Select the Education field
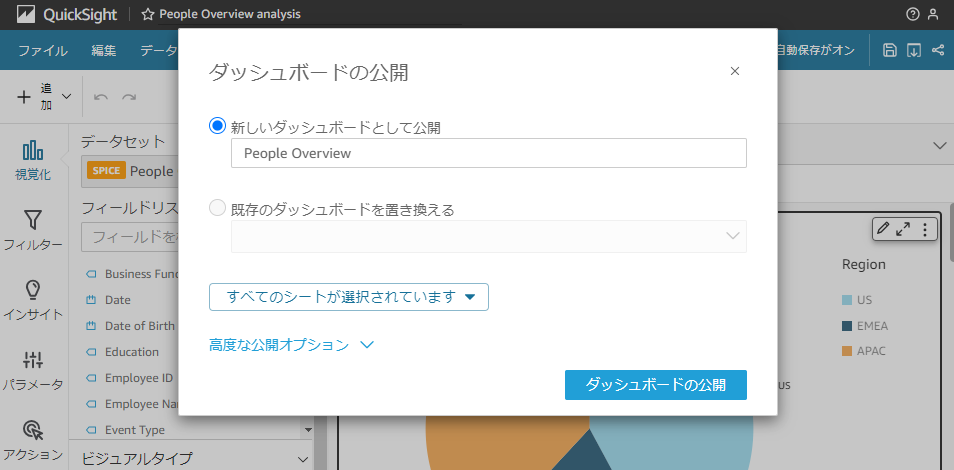 [131, 352]
